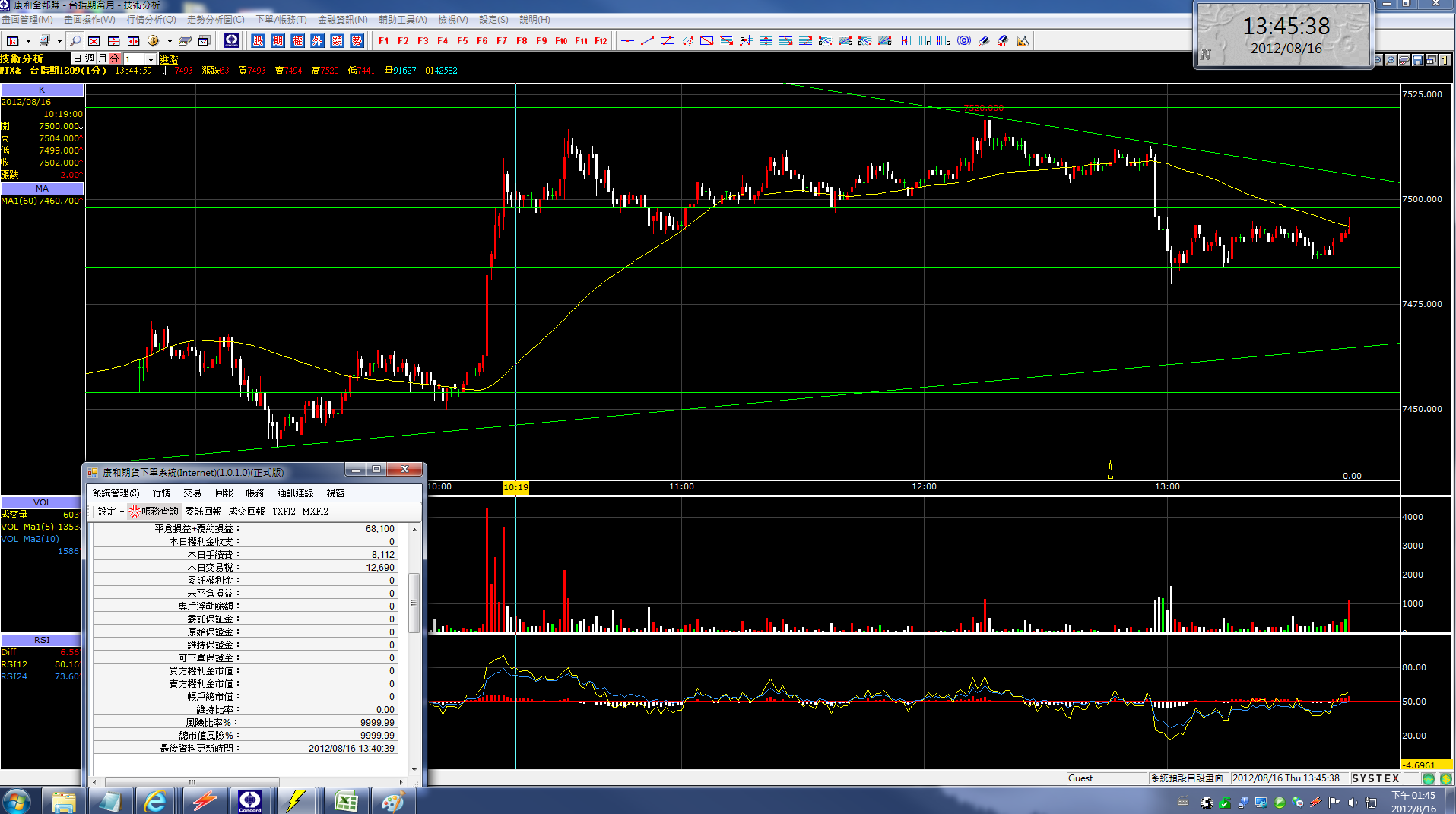Open 通訊連線 menu in order window
The height and width of the screenshot is (814, 1456).
(295, 493)
